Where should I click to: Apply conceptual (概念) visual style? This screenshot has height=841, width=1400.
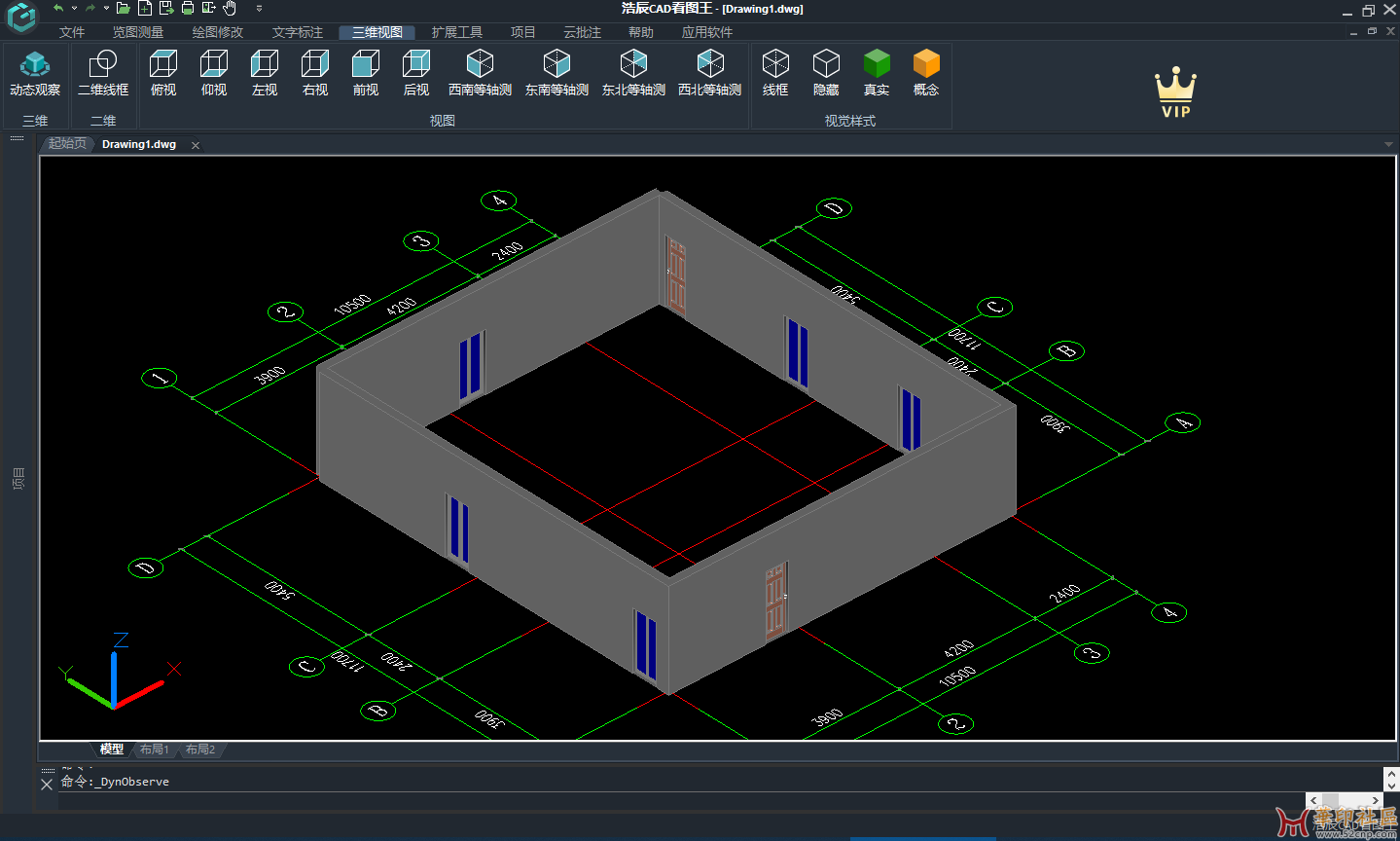[926, 73]
